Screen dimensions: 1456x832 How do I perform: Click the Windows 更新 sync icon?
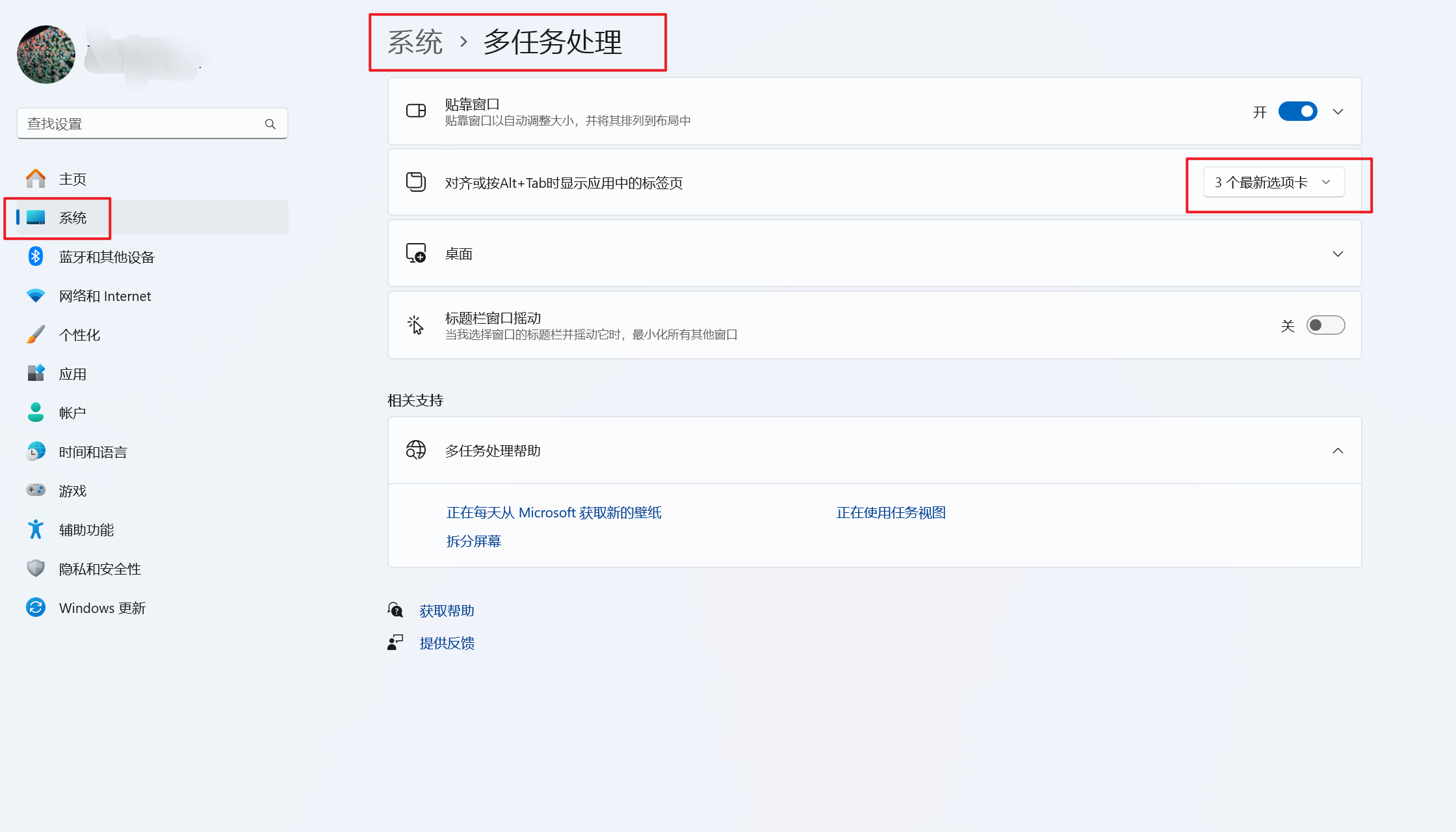[36, 608]
